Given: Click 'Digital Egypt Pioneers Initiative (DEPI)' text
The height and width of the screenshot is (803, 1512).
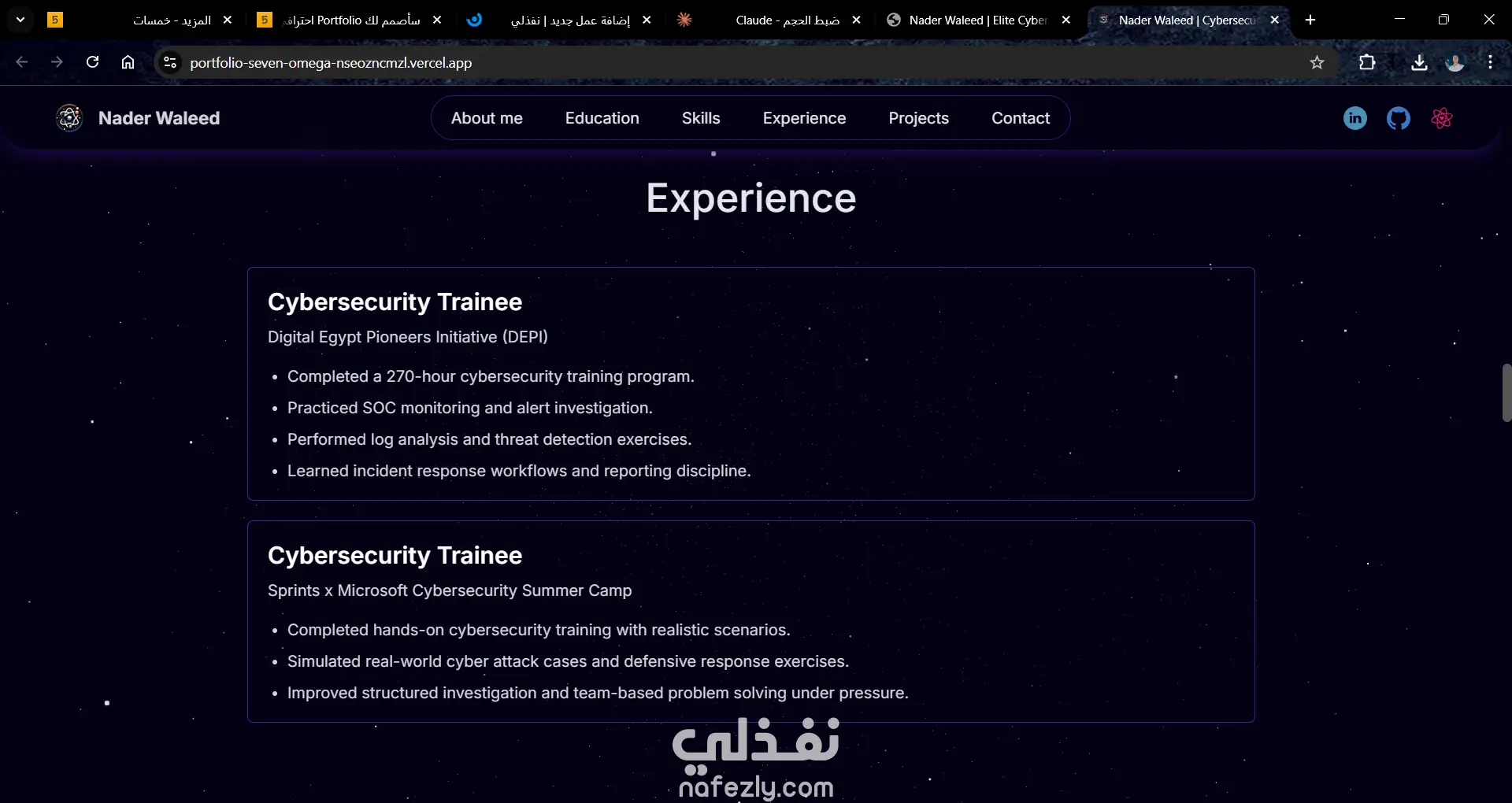Looking at the screenshot, I should point(408,337).
